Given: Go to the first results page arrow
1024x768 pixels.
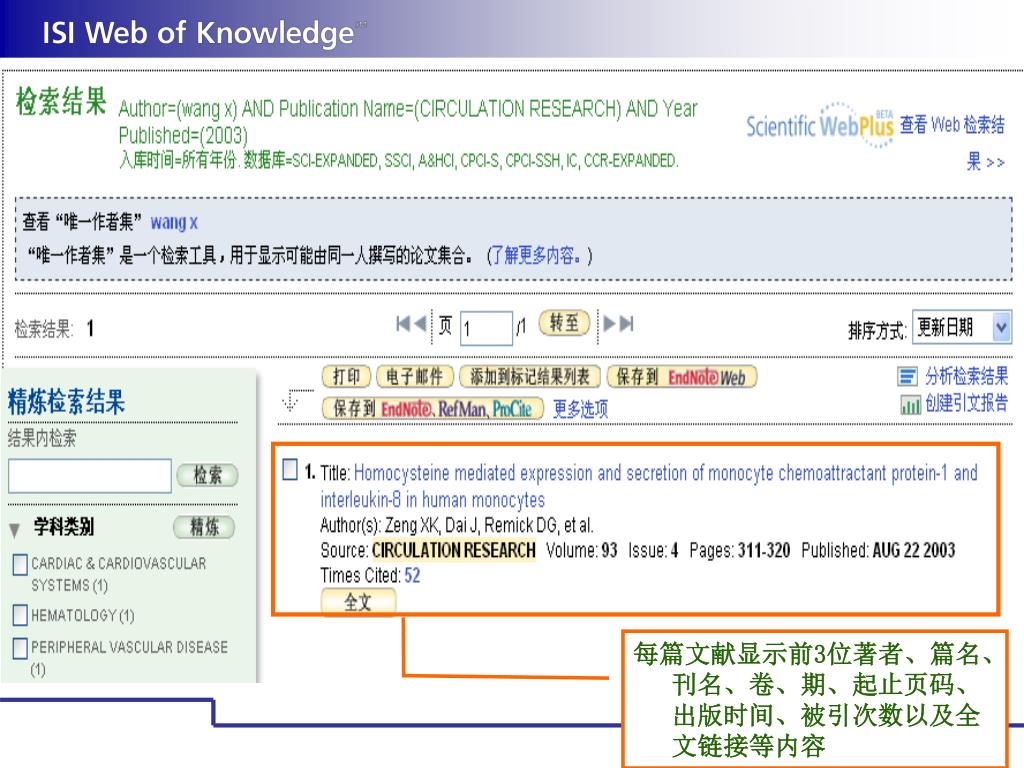Looking at the screenshot, I should point(402,323).
